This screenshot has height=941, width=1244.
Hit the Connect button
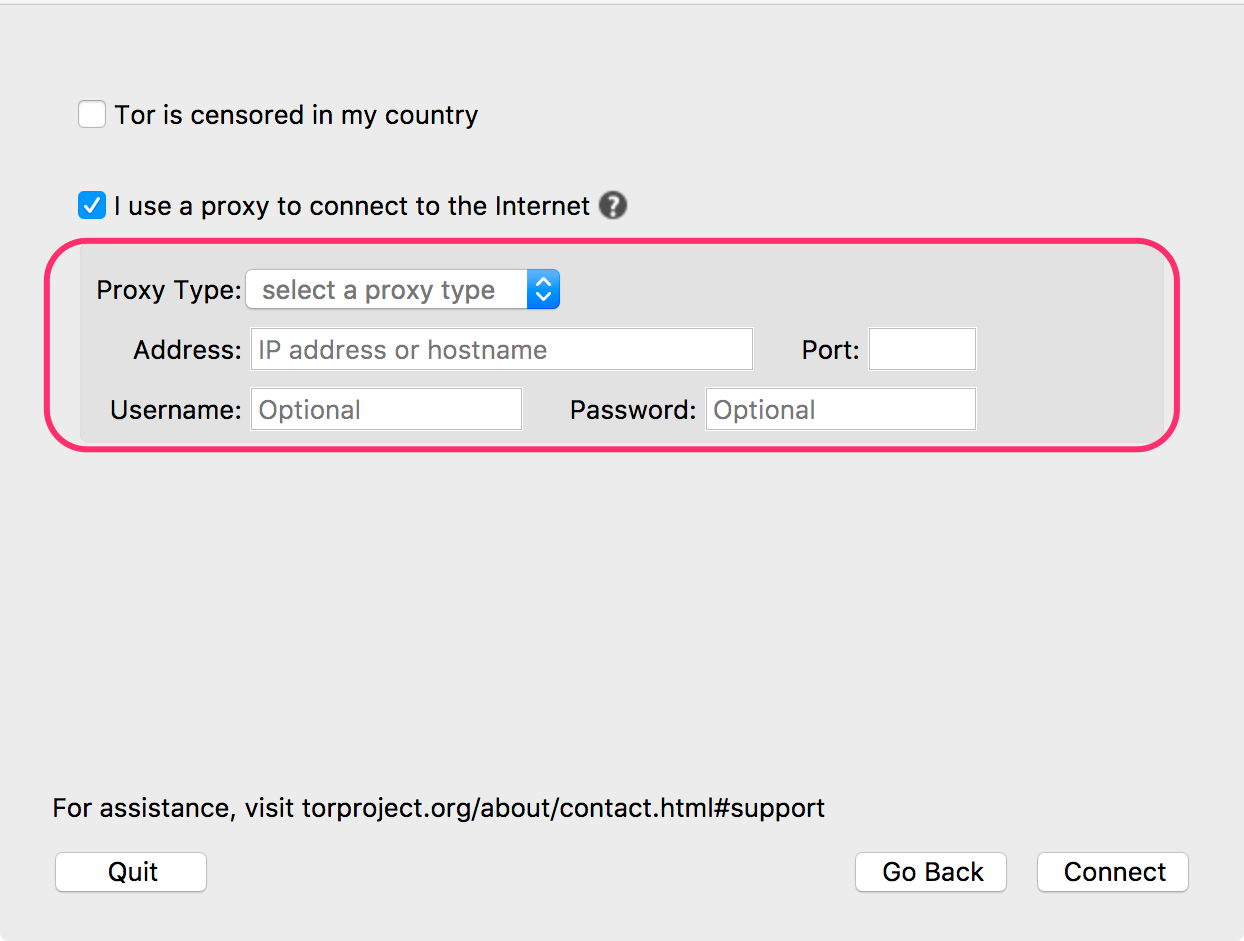coord(1113,872)
